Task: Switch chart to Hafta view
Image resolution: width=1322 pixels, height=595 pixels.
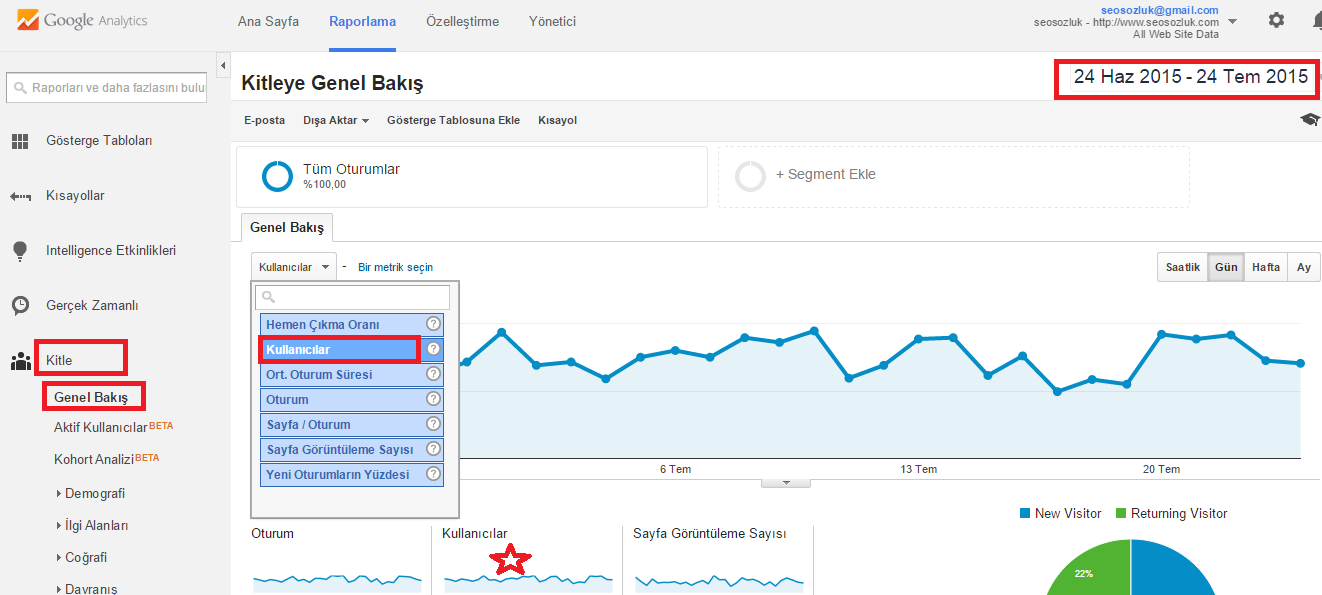Action: click(1266, 267)
